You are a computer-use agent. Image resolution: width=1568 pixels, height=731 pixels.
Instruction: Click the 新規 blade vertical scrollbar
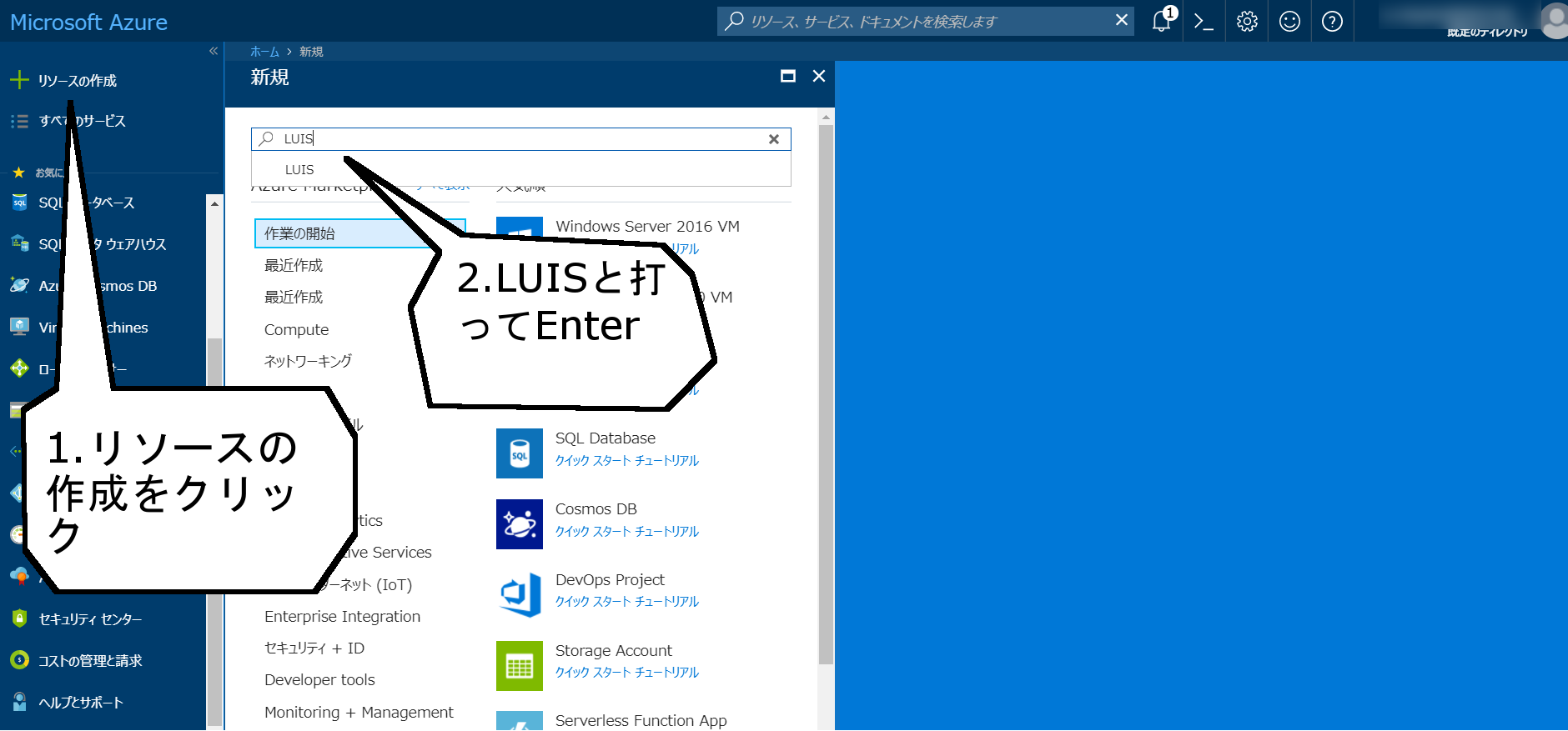(x=826, y=394)
